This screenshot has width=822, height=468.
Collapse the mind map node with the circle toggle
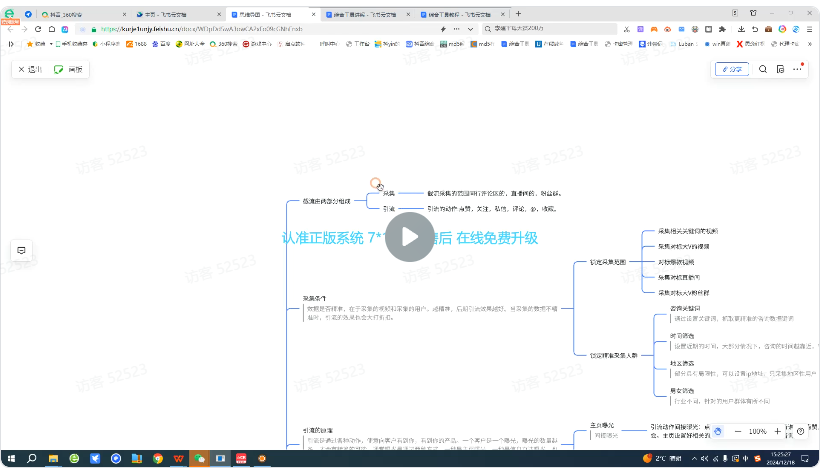click(x=376, y=183)
